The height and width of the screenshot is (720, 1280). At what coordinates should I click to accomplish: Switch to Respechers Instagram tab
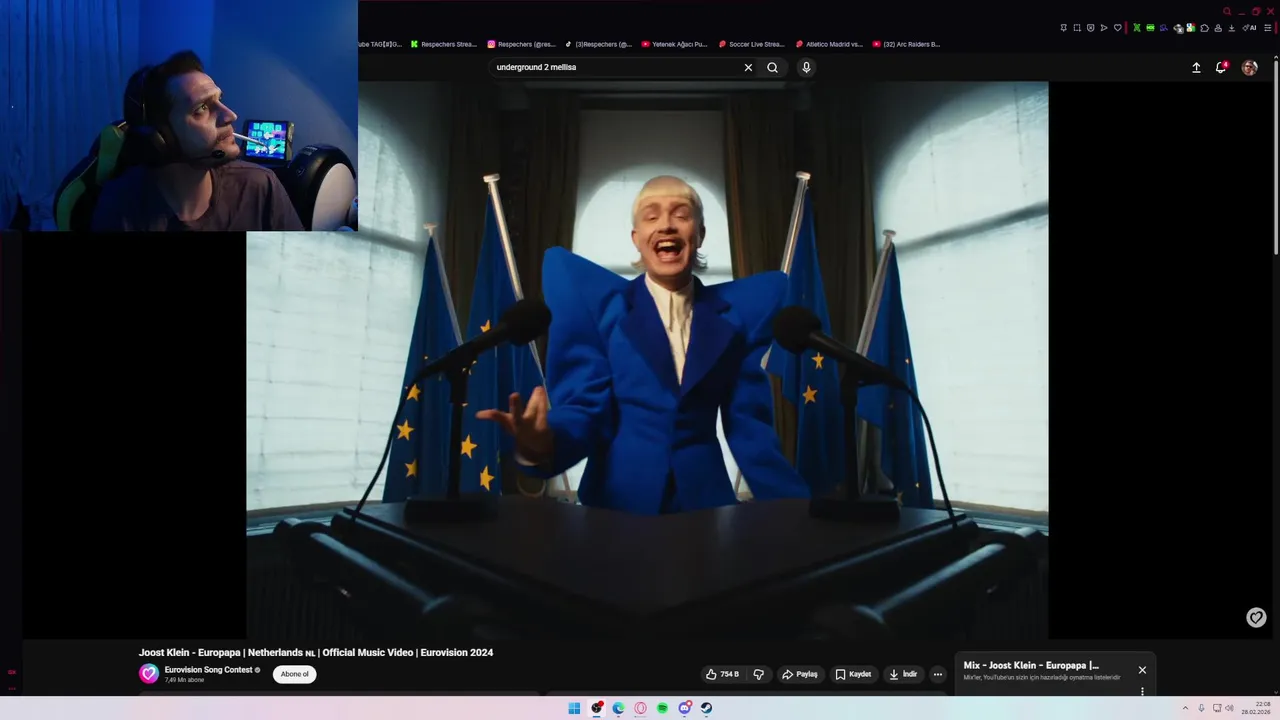click(521, 44)
